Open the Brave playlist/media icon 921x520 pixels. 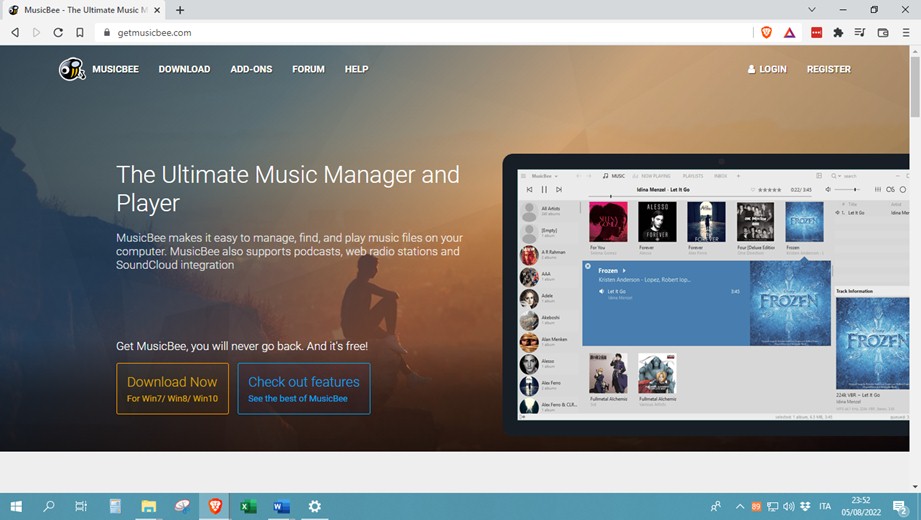(x=860, y=33)
